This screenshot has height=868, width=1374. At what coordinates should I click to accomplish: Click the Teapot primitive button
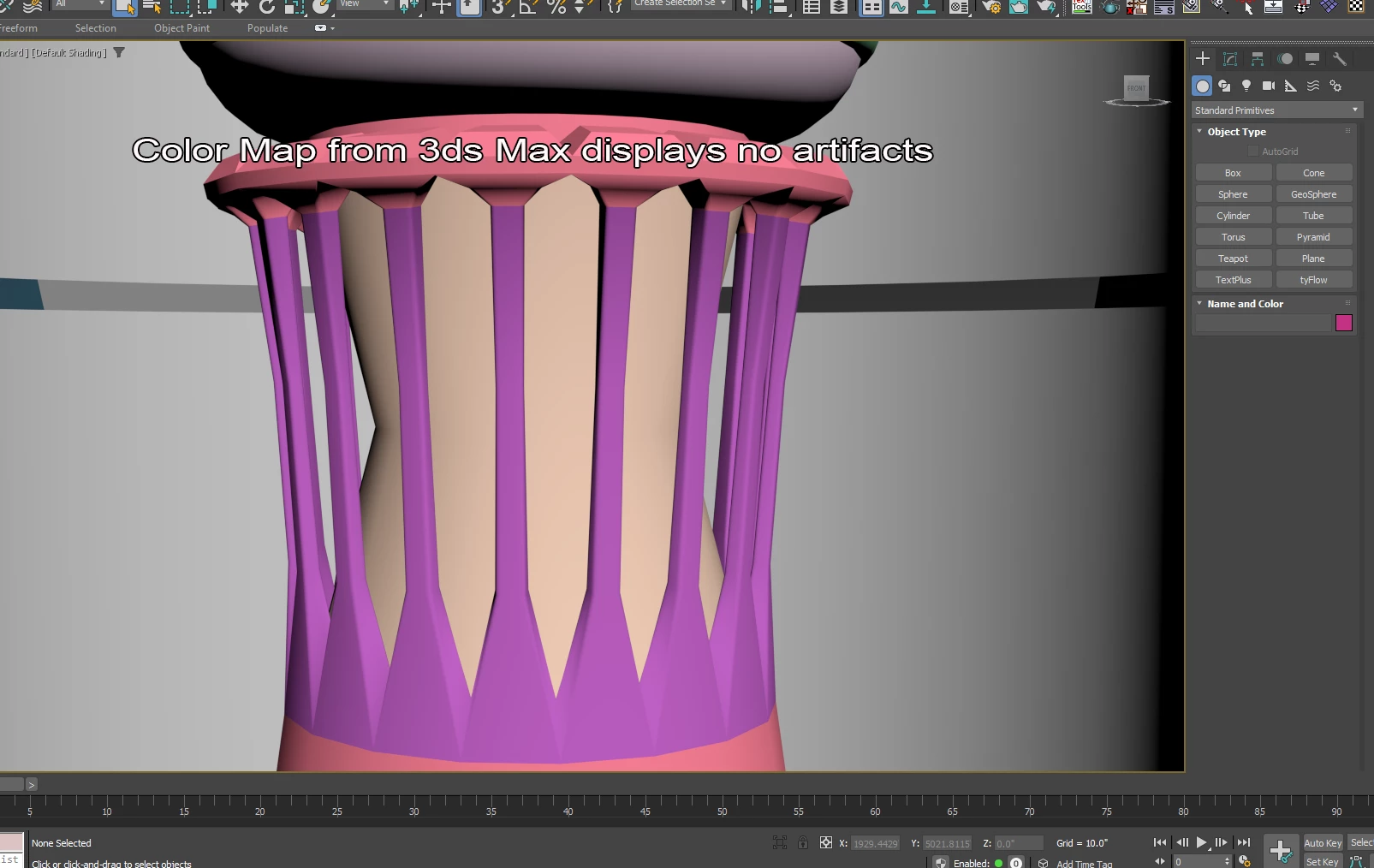1233,259
